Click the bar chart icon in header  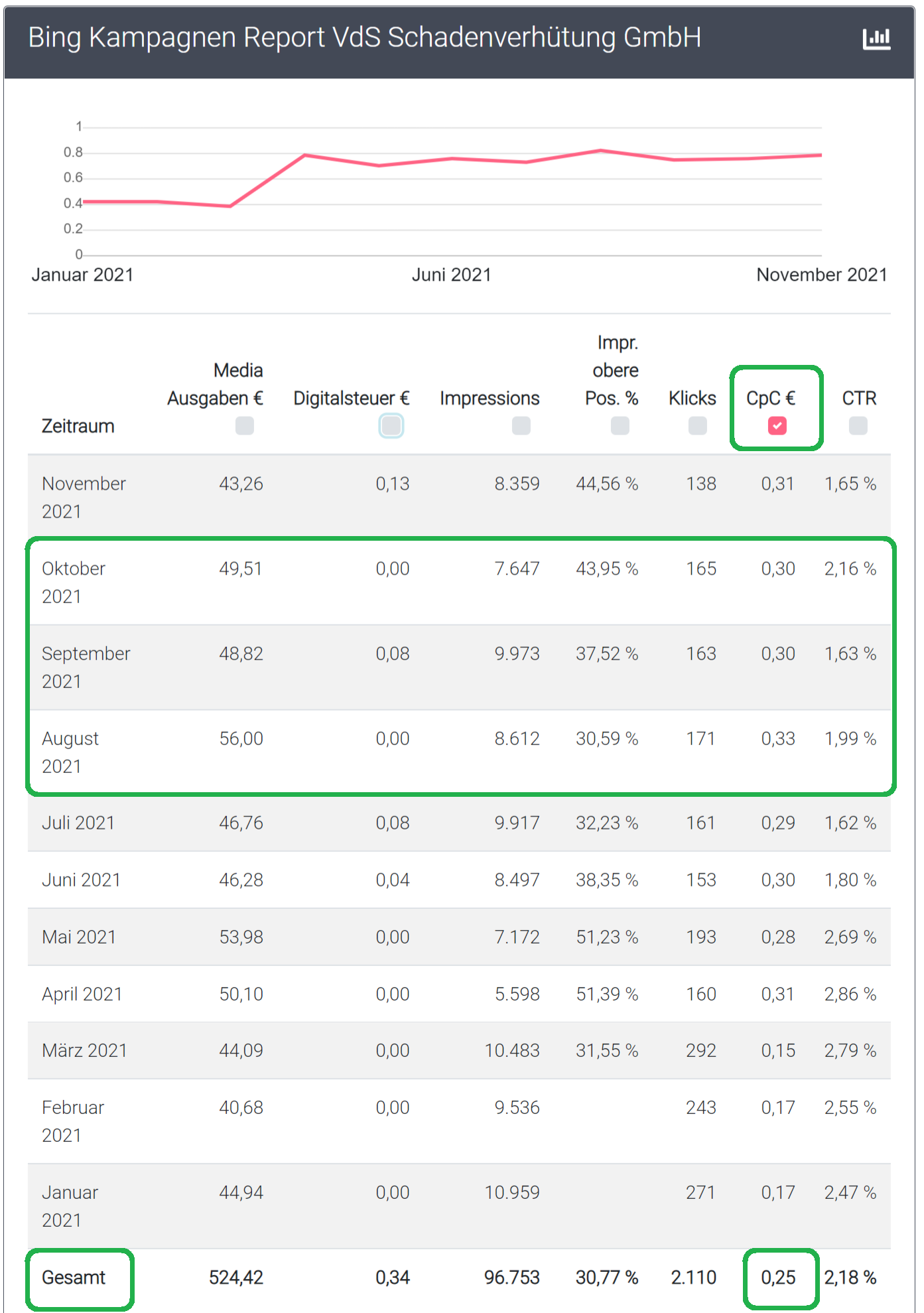[876, 38]
